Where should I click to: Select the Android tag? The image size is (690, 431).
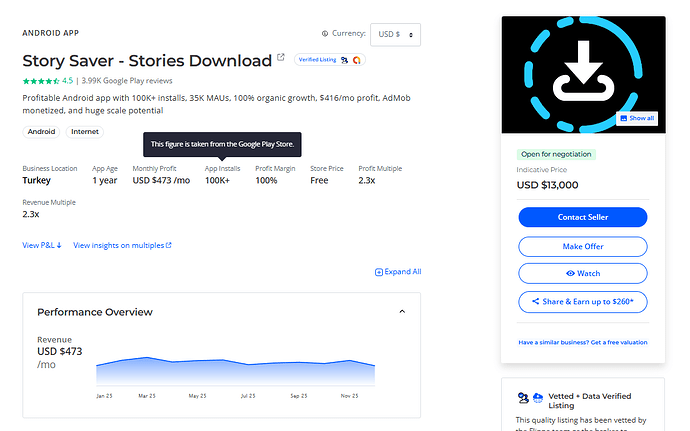[42, 131]
